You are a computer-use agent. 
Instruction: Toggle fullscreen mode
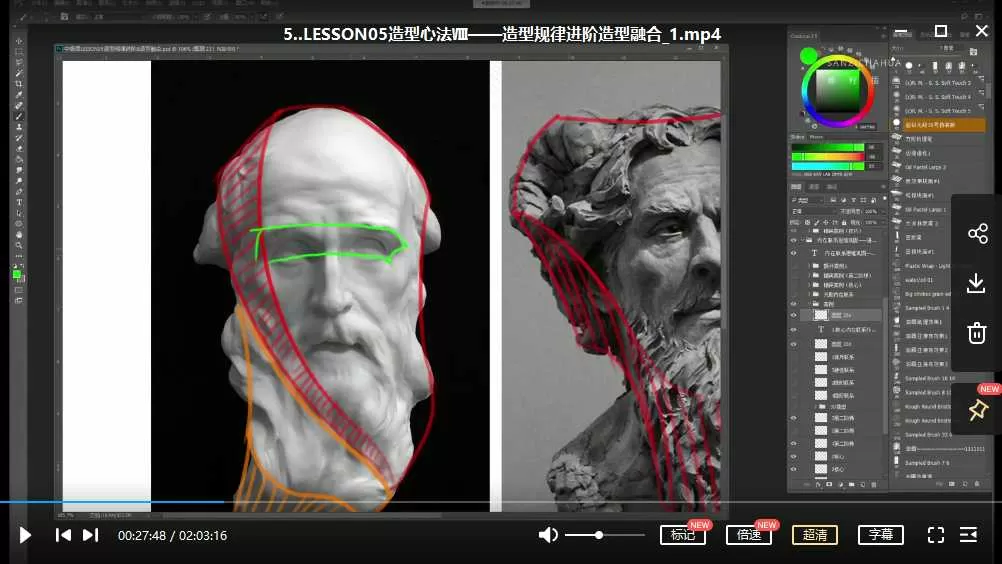(x=936, y=535)
